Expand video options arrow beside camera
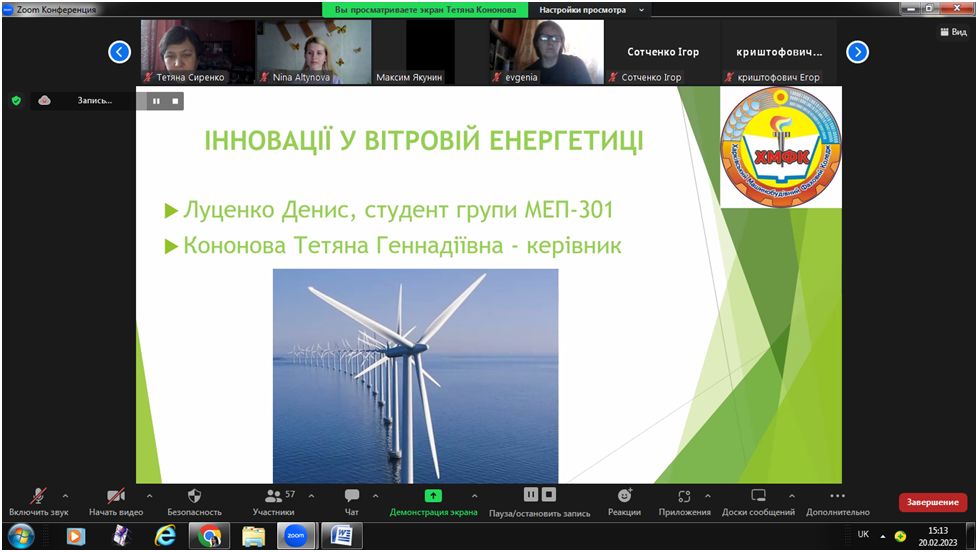Viewport: 978px width, 552px height. point(149,496)
